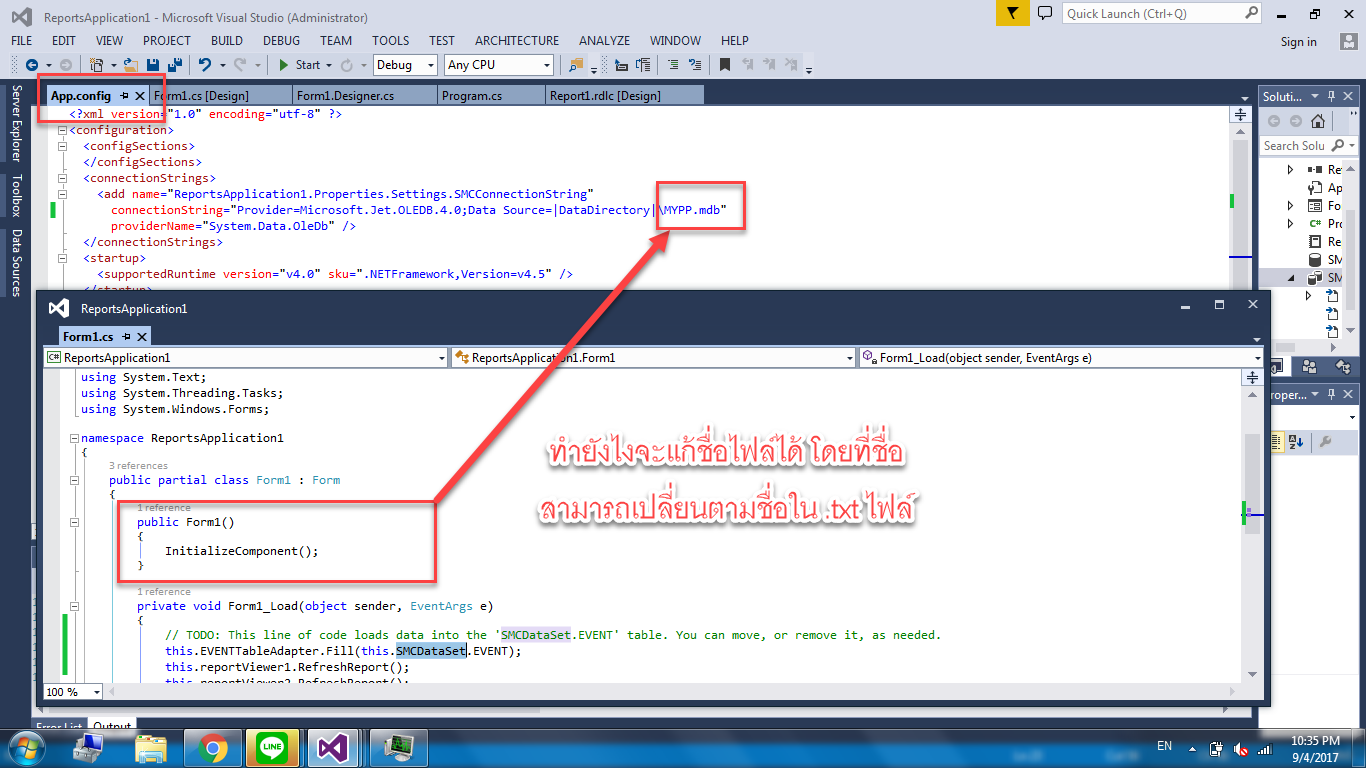1366x768 pixels.
Task: Collapse the namespace ReportsApplication1 code block
Action: (x=74, y=438)
